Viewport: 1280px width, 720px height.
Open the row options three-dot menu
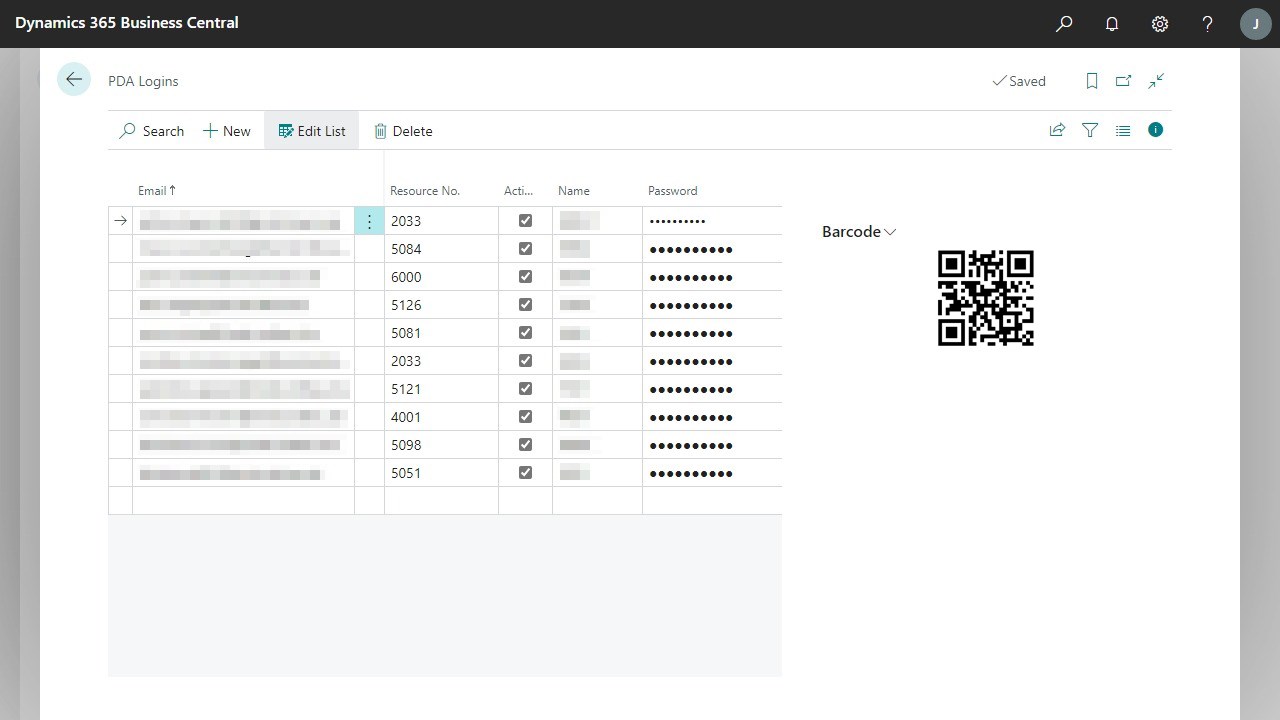[369, 220]
